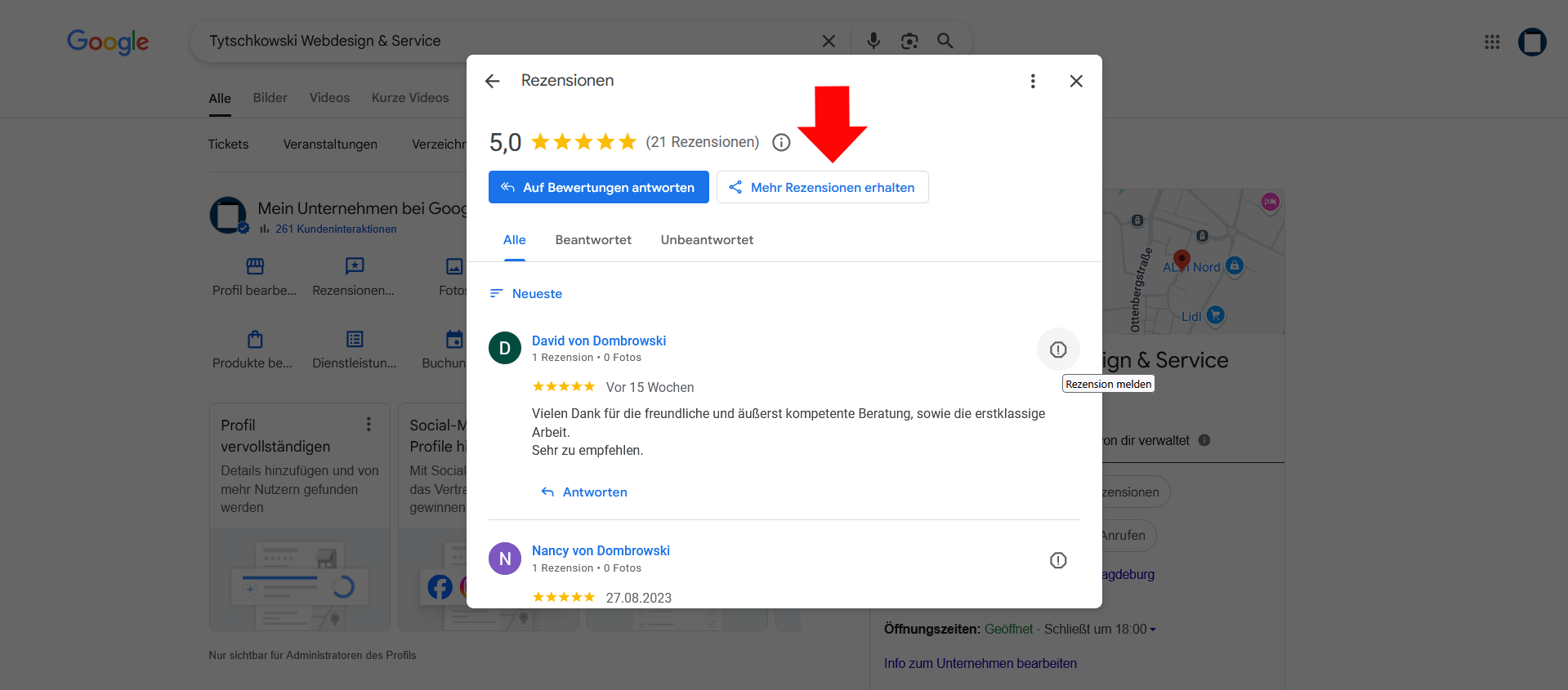Open David von Dombrowski's profile link
The image size is (1568, 690).
pos(599,341)
